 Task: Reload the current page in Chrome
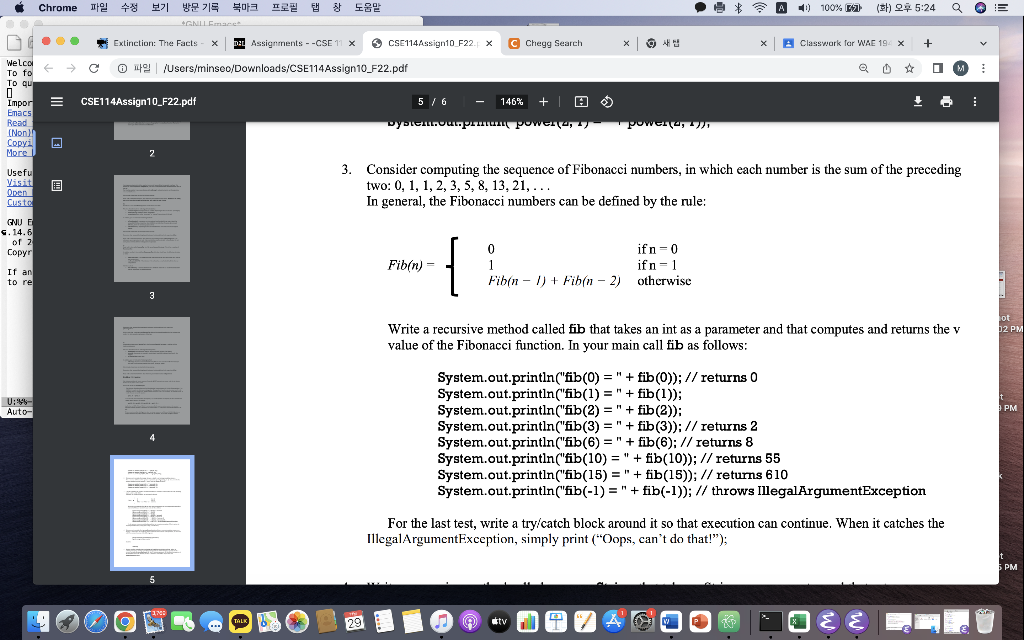click(x=93, y=69)
